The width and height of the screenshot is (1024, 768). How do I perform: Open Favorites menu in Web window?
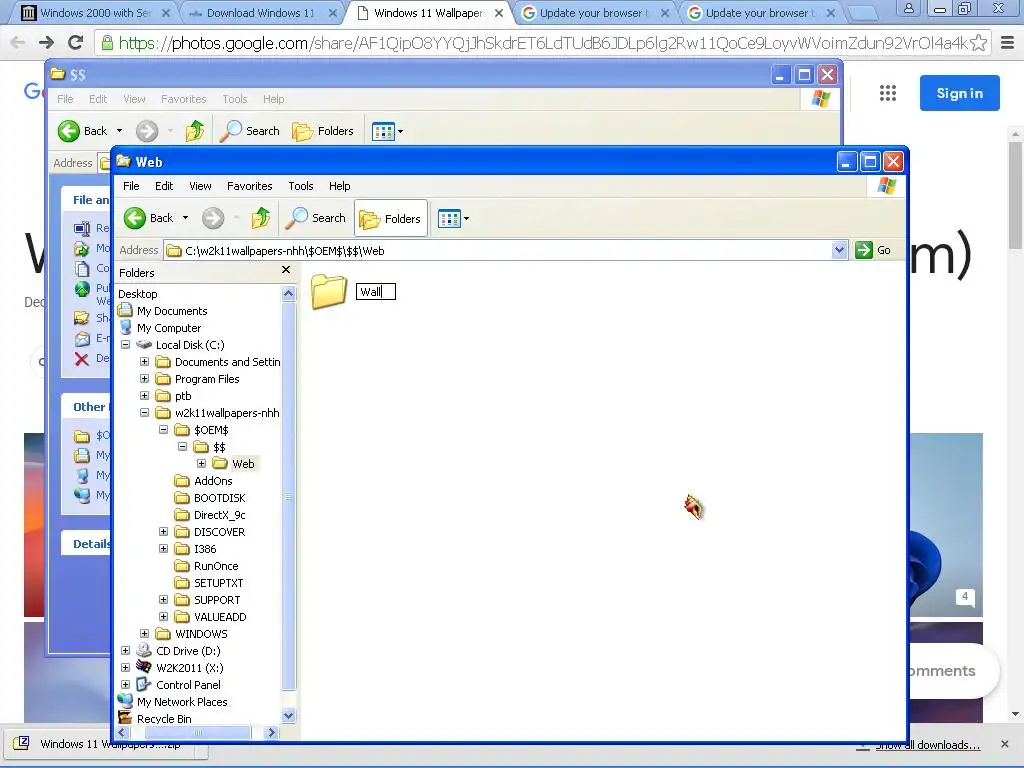pos(249,186)
